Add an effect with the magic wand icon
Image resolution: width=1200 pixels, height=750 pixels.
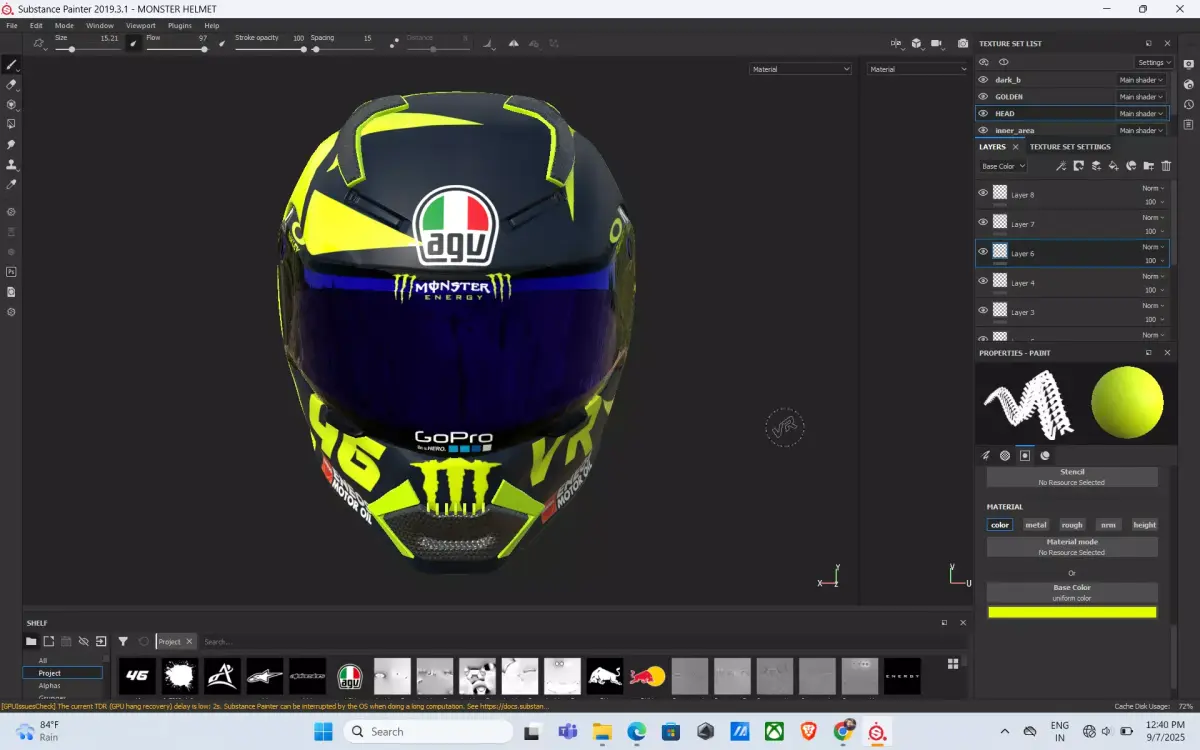click(1061, 166)
